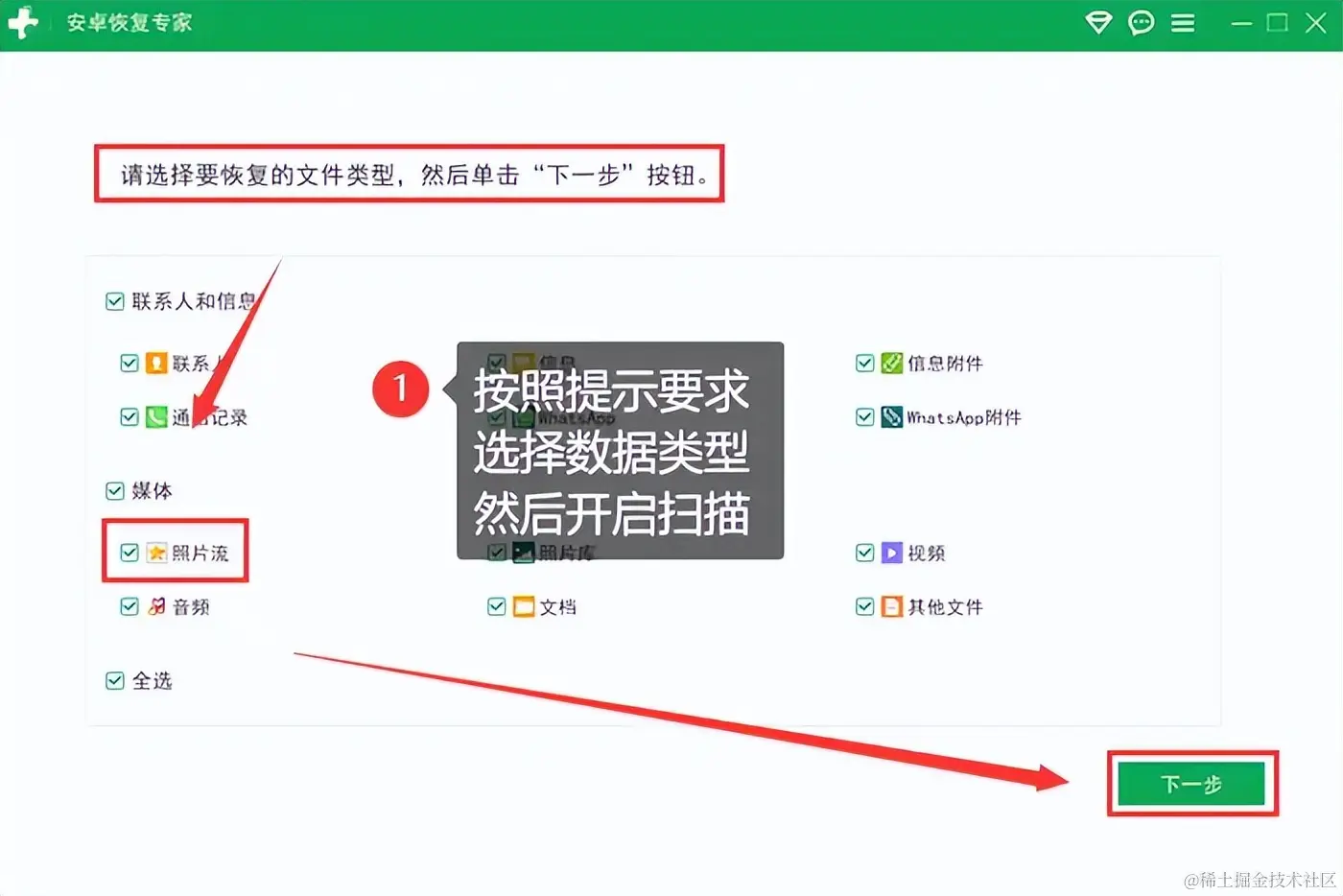This screenshot has width=1343, height=896.
Task: Uncheck the call log checkbox
Action: pyautogui.click(x=130, y=417)
